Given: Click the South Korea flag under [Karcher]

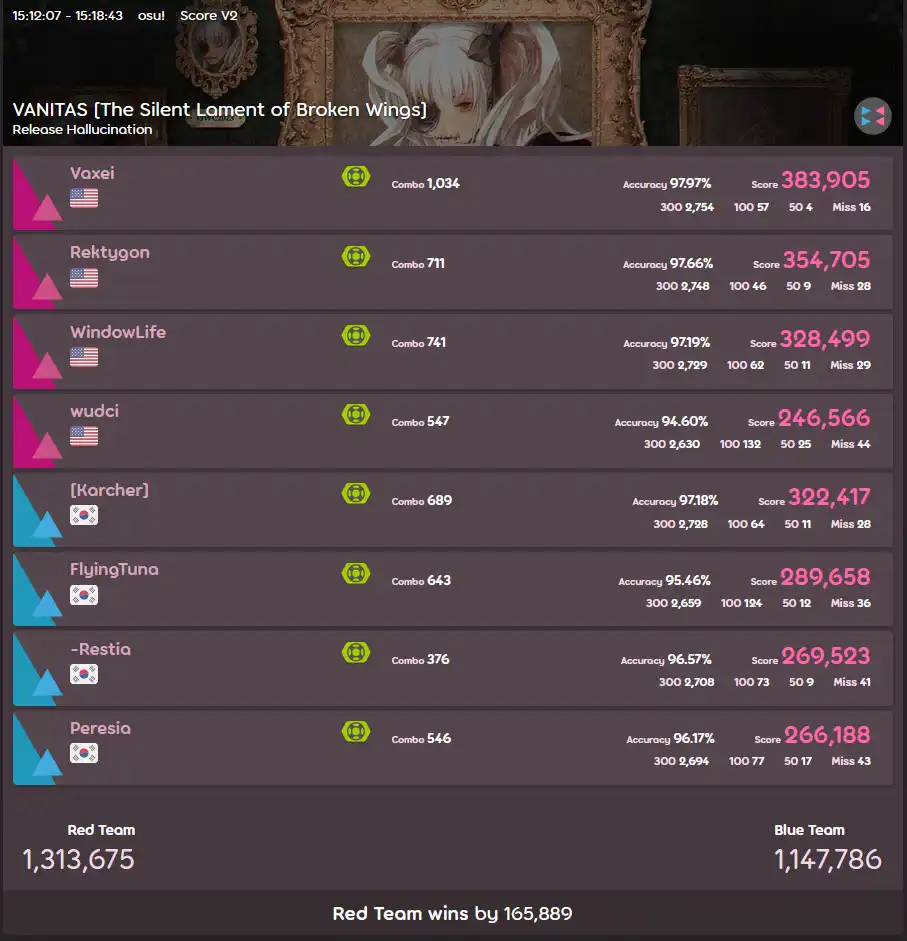Looking at the screenshot, I should 84,515.
